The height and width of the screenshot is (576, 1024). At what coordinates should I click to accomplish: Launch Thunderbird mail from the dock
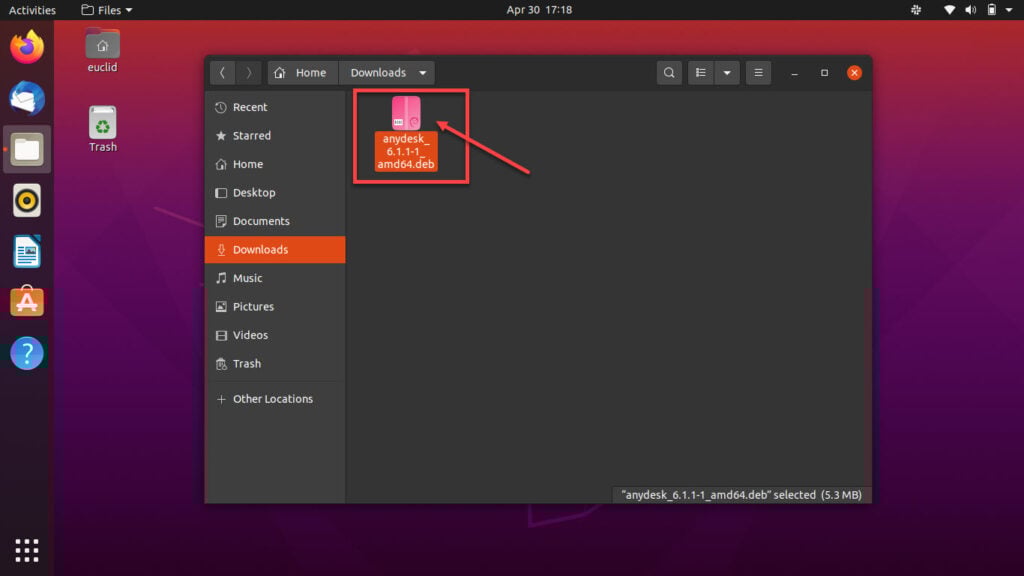tap(27, 98)
